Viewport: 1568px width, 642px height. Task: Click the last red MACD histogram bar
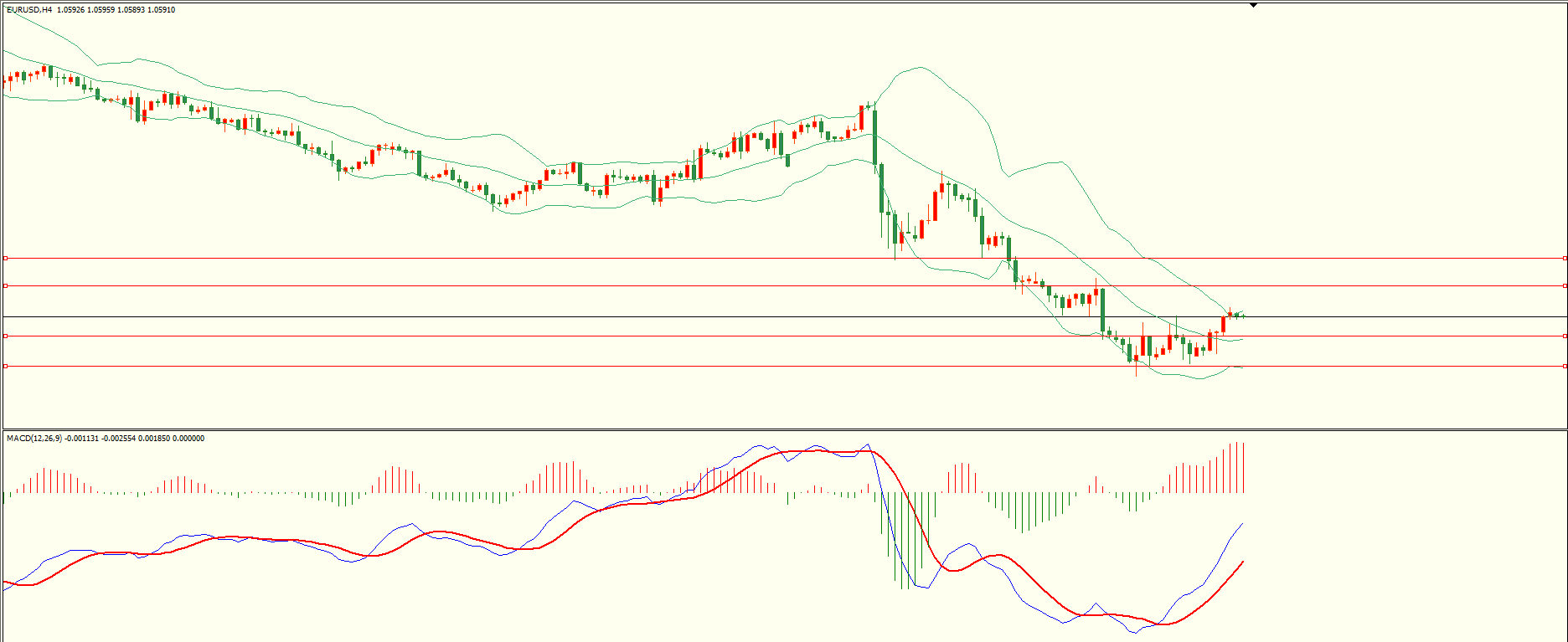click(1243, 468)
